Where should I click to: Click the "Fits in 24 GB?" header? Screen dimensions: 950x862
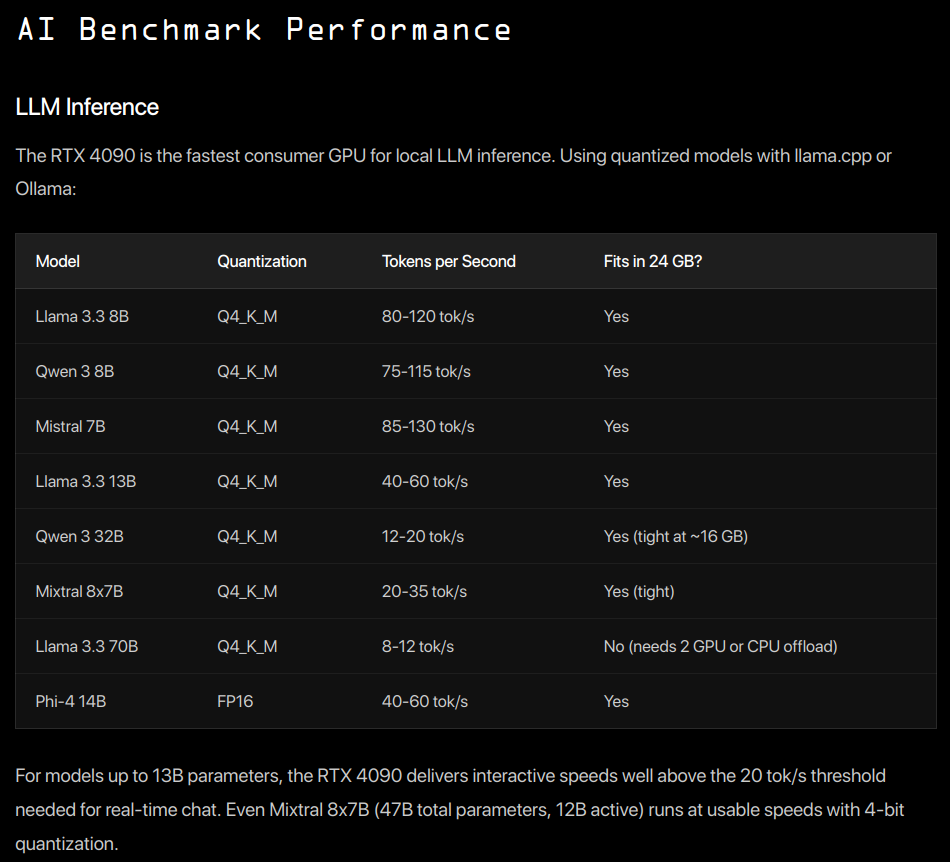(x=653, y=261)
